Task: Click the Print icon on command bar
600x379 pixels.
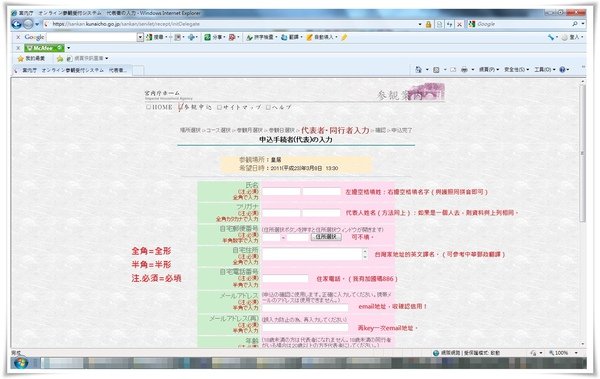Action: pos(464,70)
